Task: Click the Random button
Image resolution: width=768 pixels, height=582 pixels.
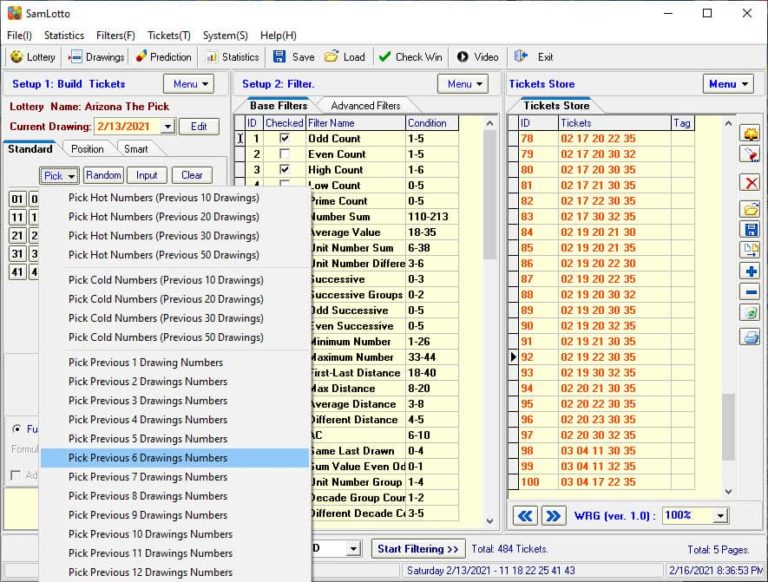Action: click(x=103, y=175)
